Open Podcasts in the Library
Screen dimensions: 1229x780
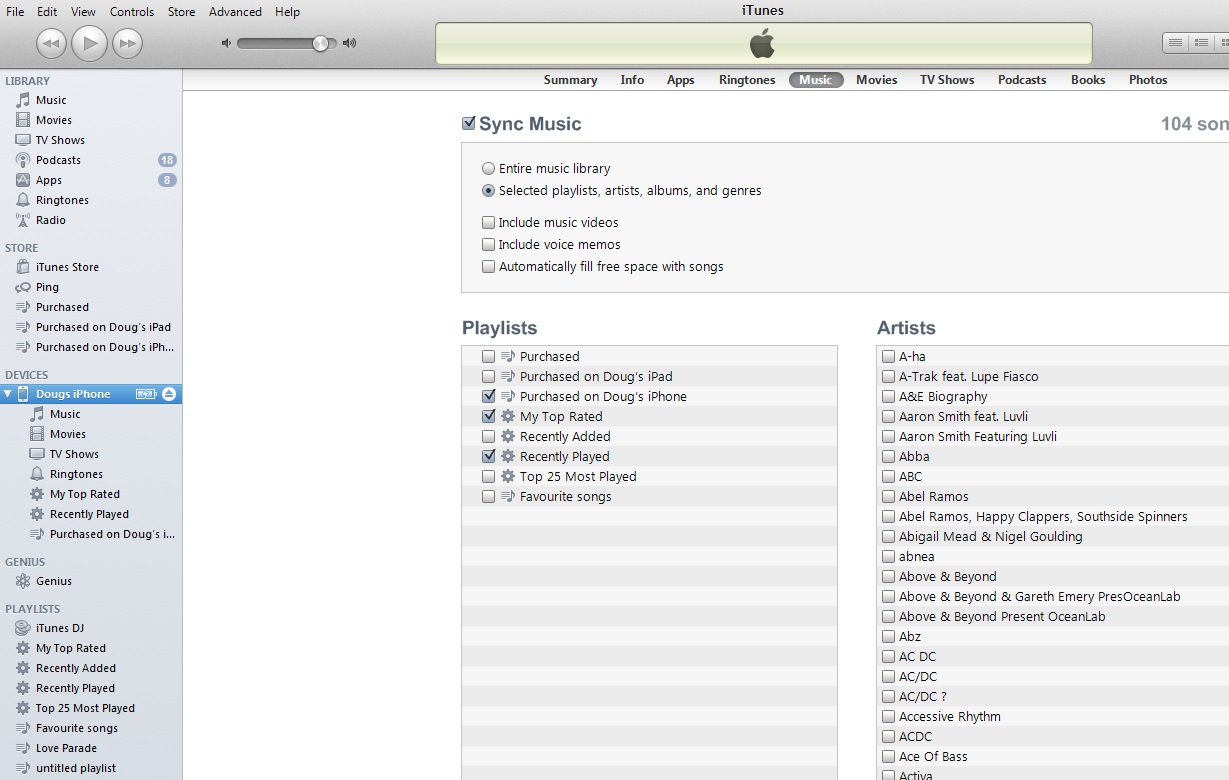(58, 160)
